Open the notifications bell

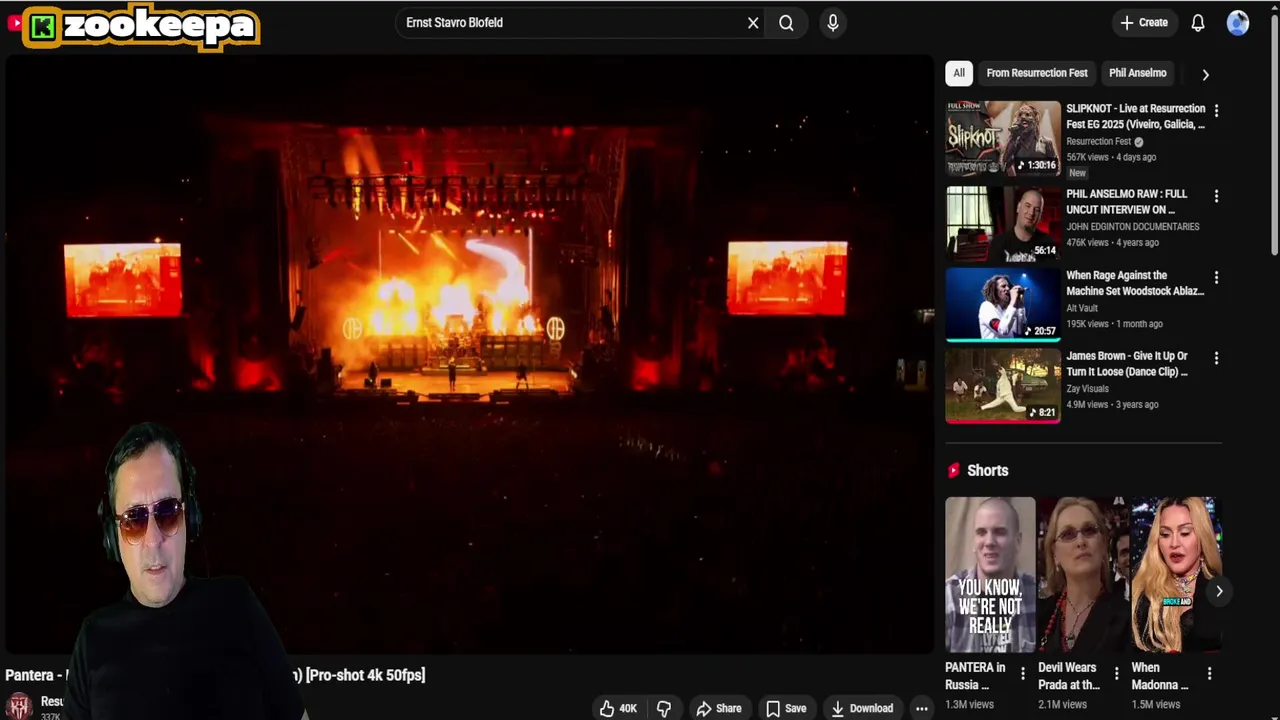click(1198, 23)
